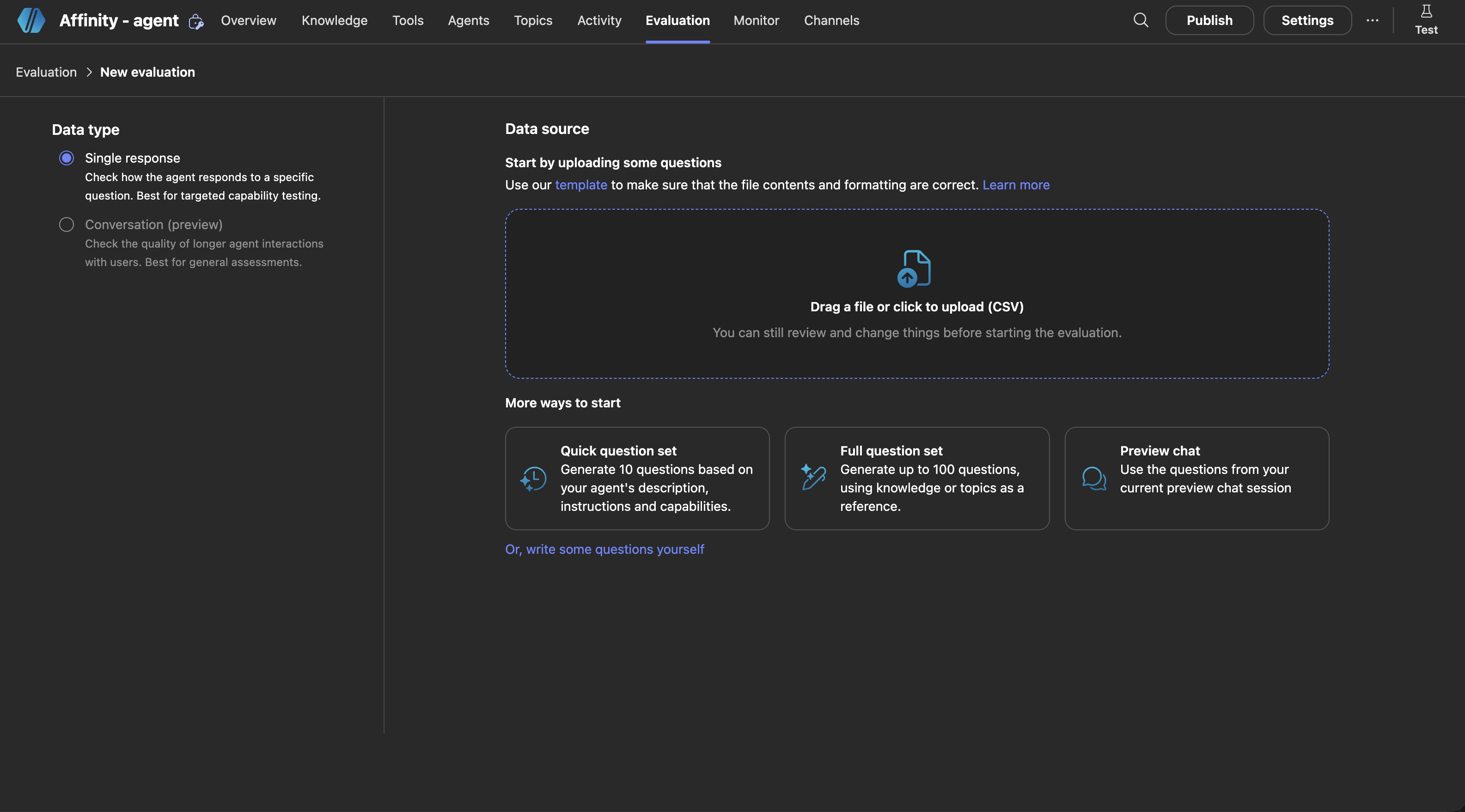Click the New evaluation breadcrumb text

(147, 72)
